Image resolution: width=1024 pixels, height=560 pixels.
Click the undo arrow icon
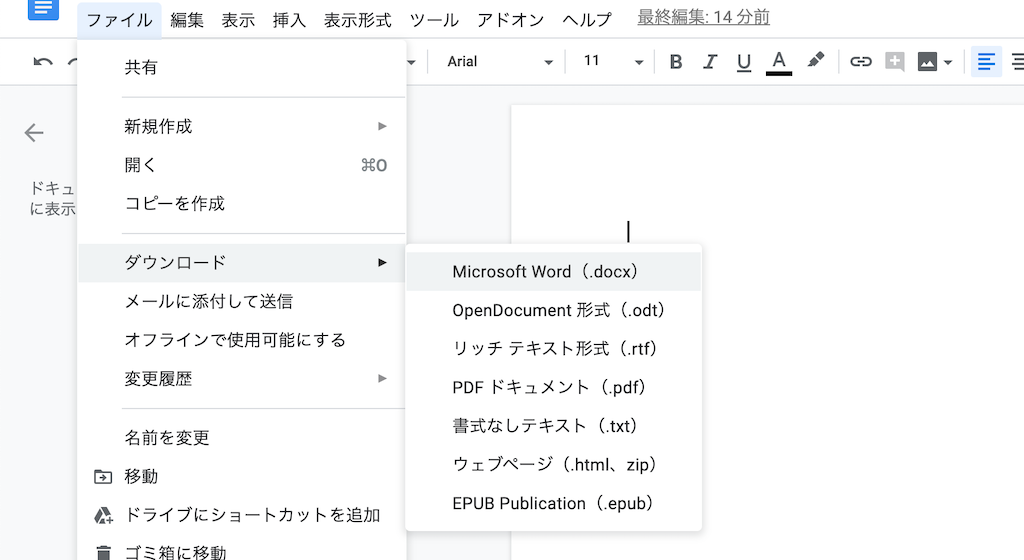pos(43,62)
